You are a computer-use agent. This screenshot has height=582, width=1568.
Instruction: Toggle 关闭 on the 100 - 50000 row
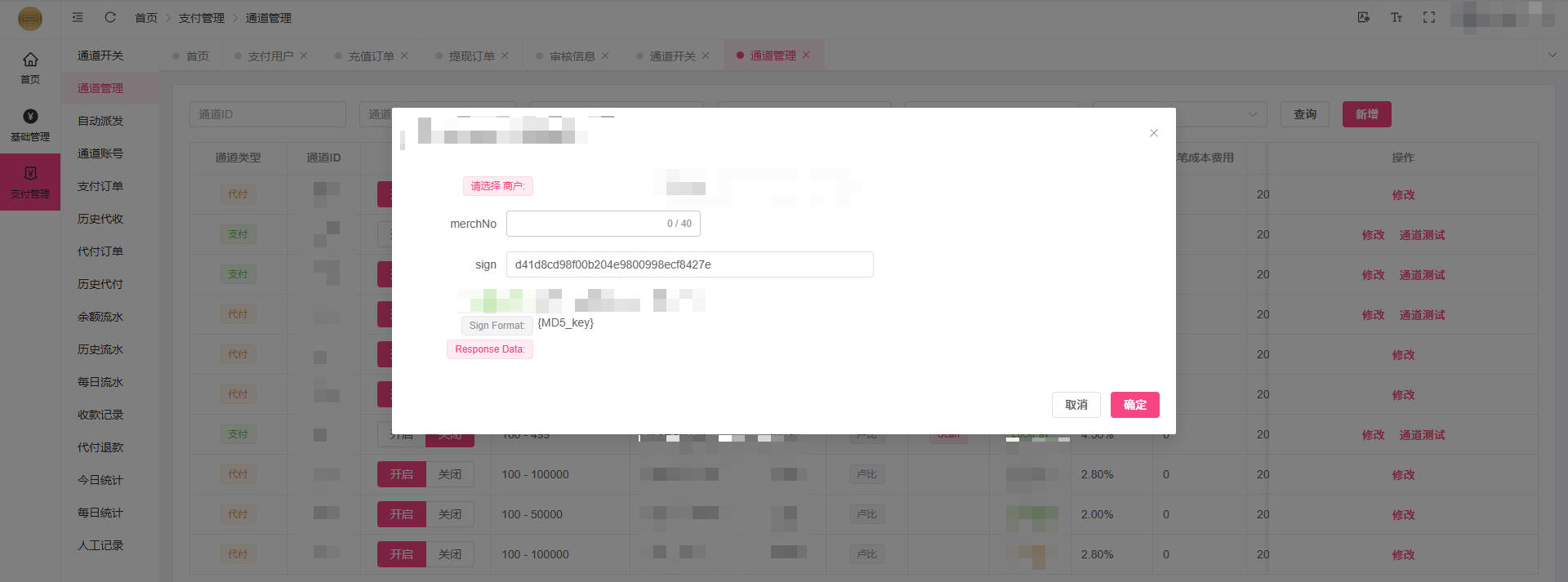point(450,514)
